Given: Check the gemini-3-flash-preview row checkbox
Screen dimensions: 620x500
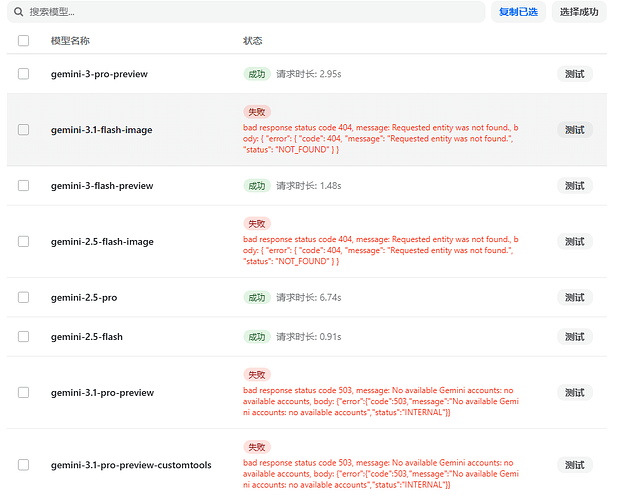Looking at the screenshot, I should [x=23, y=185].
